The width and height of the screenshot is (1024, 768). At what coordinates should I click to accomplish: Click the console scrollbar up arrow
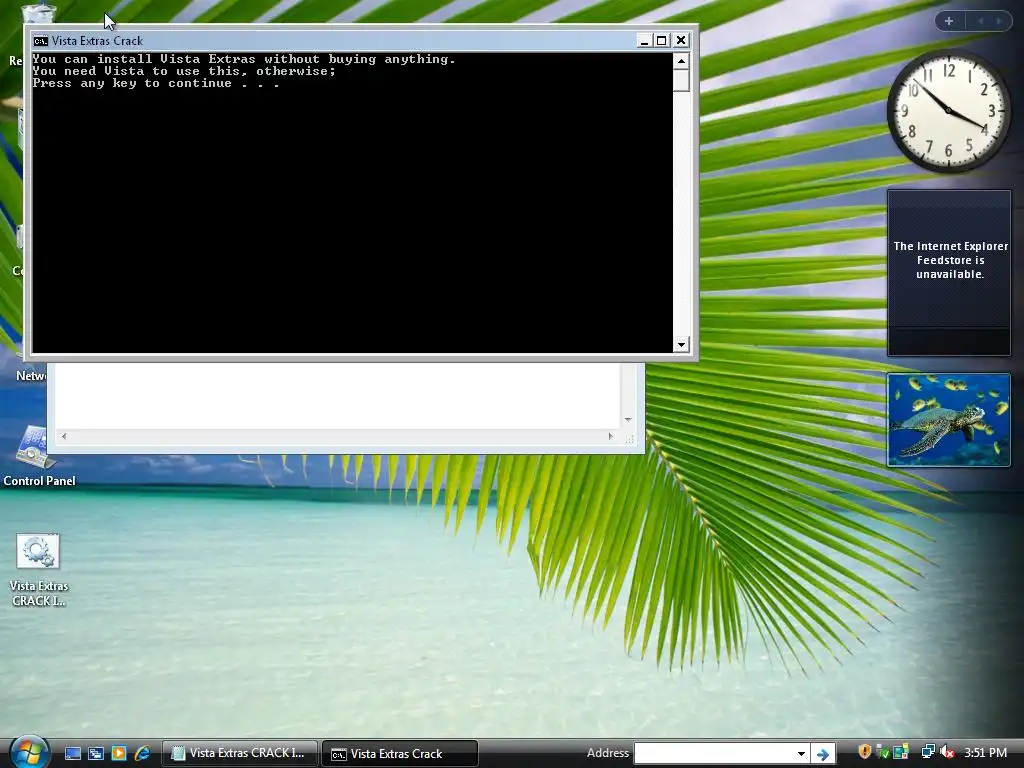pyautogui.click(x=681, y=61)
